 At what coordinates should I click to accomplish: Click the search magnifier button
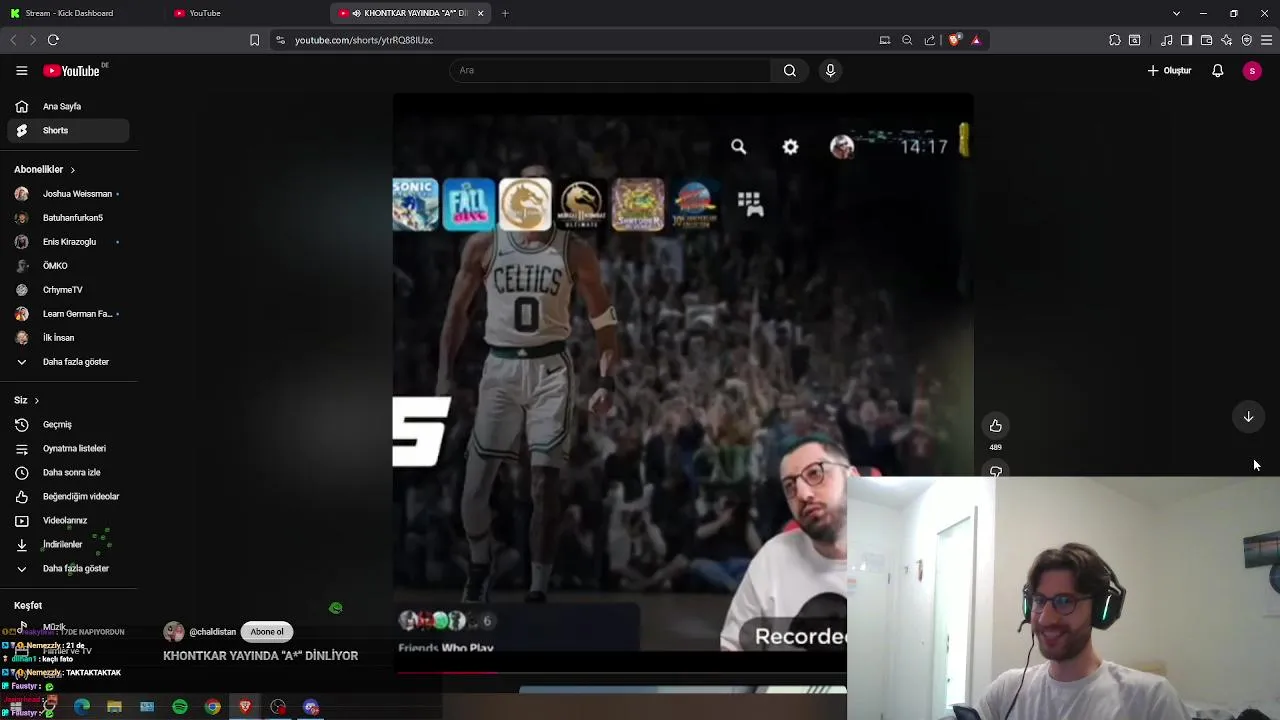(790, 70)
